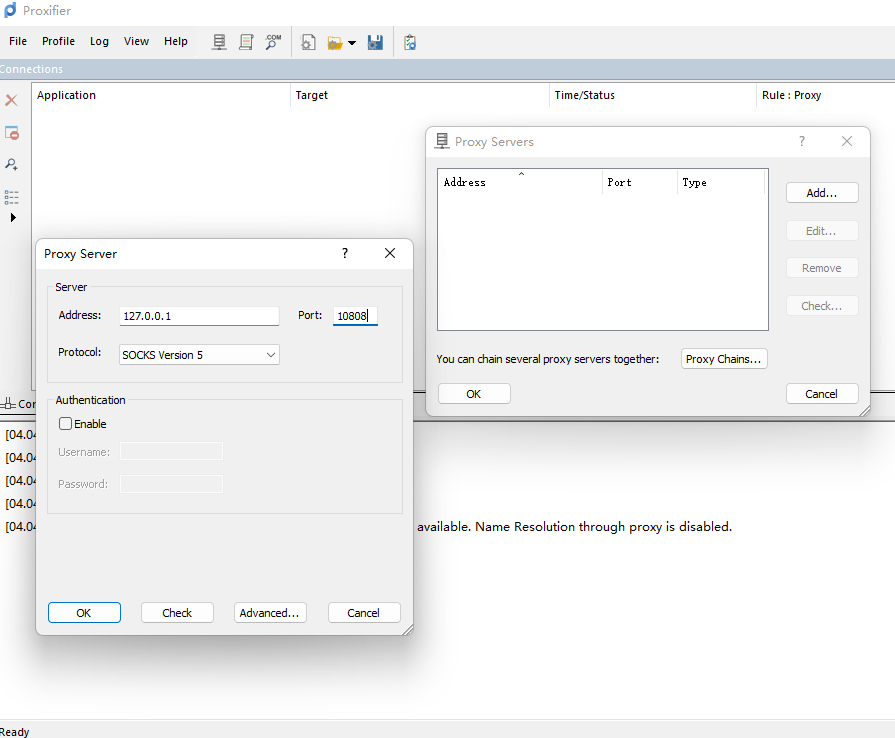
Task: Open the Log menu
Action: point(99,41)
